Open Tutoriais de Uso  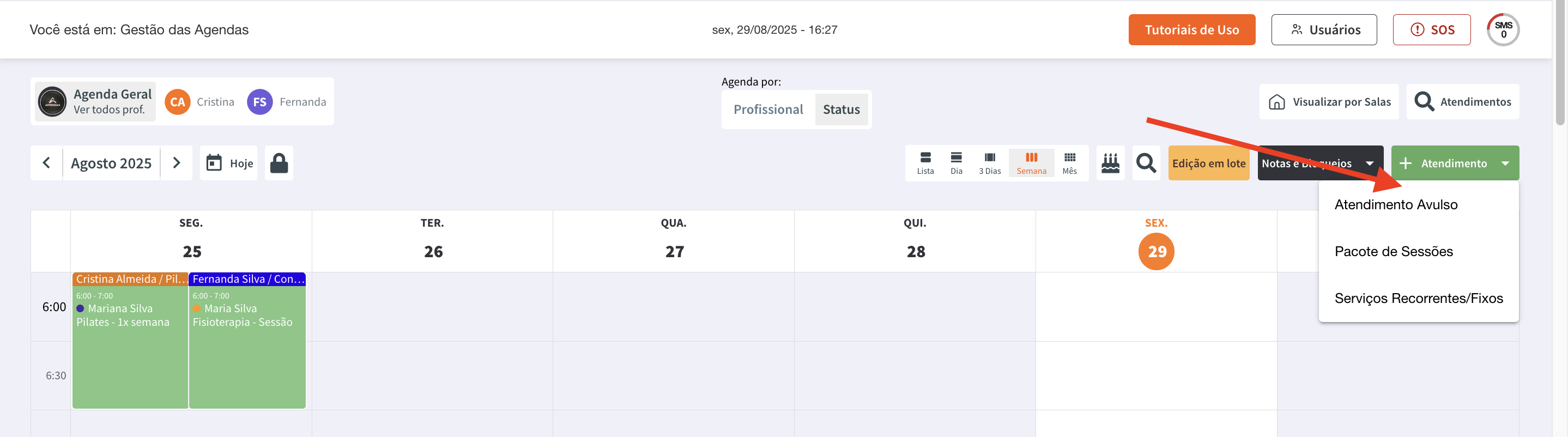click(1191, 30)
